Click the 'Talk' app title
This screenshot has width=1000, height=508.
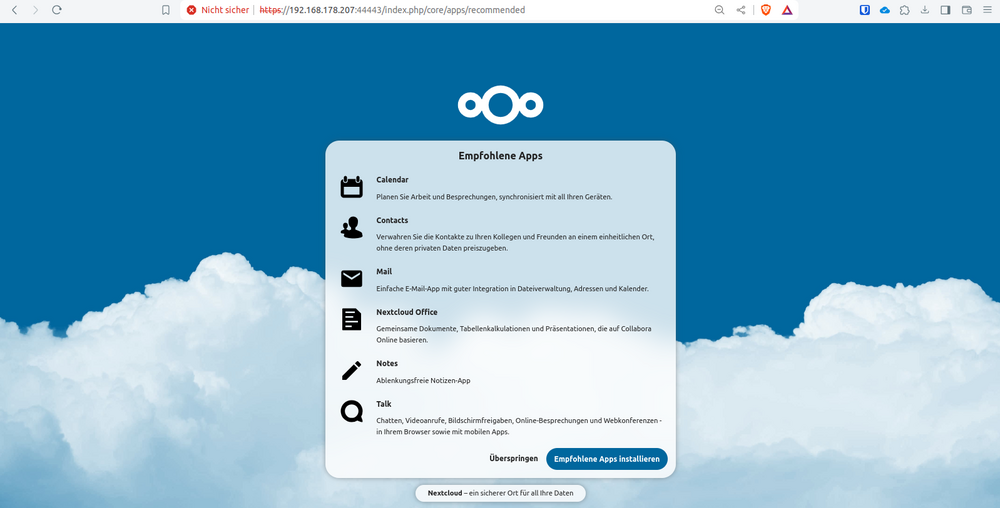[x=384, y=404]
